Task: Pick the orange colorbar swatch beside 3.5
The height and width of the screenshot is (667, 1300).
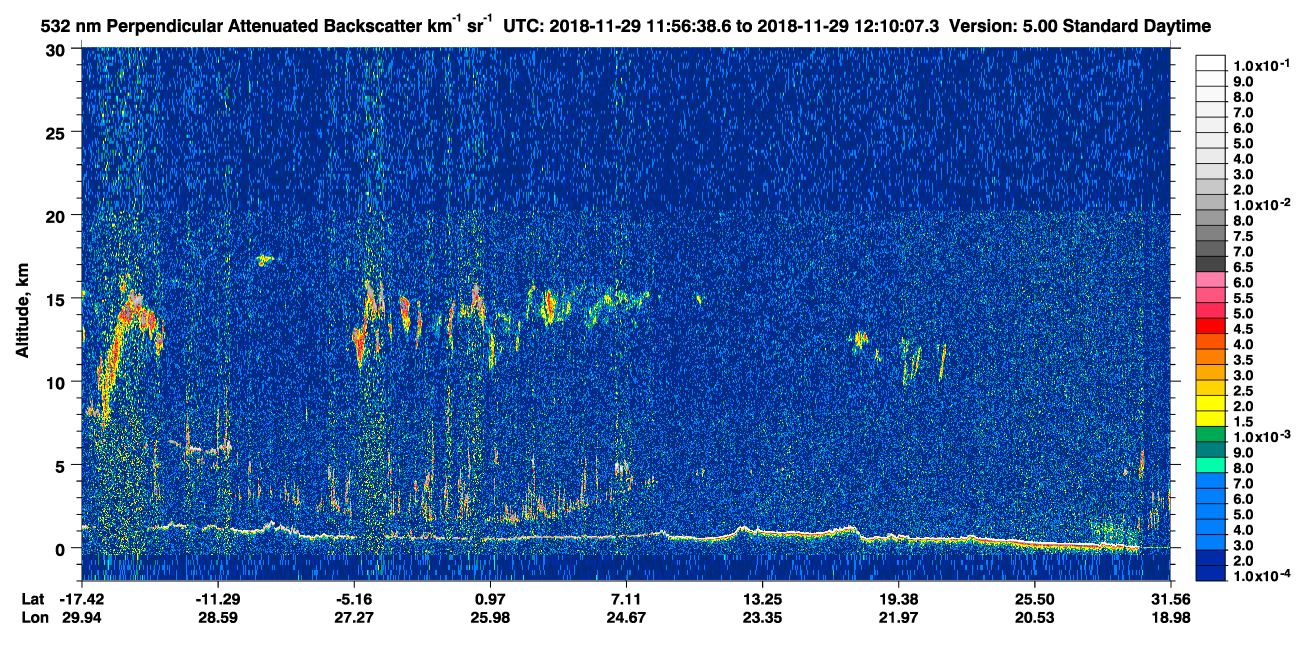Action: coord(1211,356)
